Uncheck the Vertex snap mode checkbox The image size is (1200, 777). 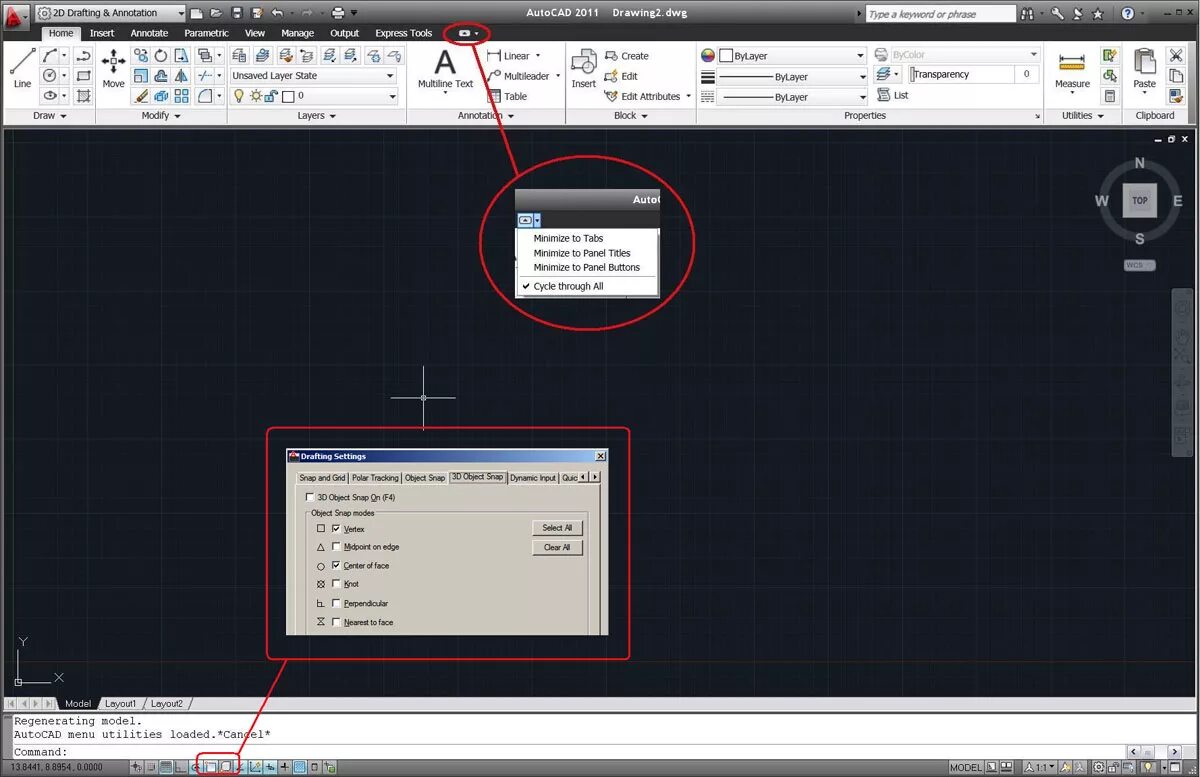click(x=336, y=528)
